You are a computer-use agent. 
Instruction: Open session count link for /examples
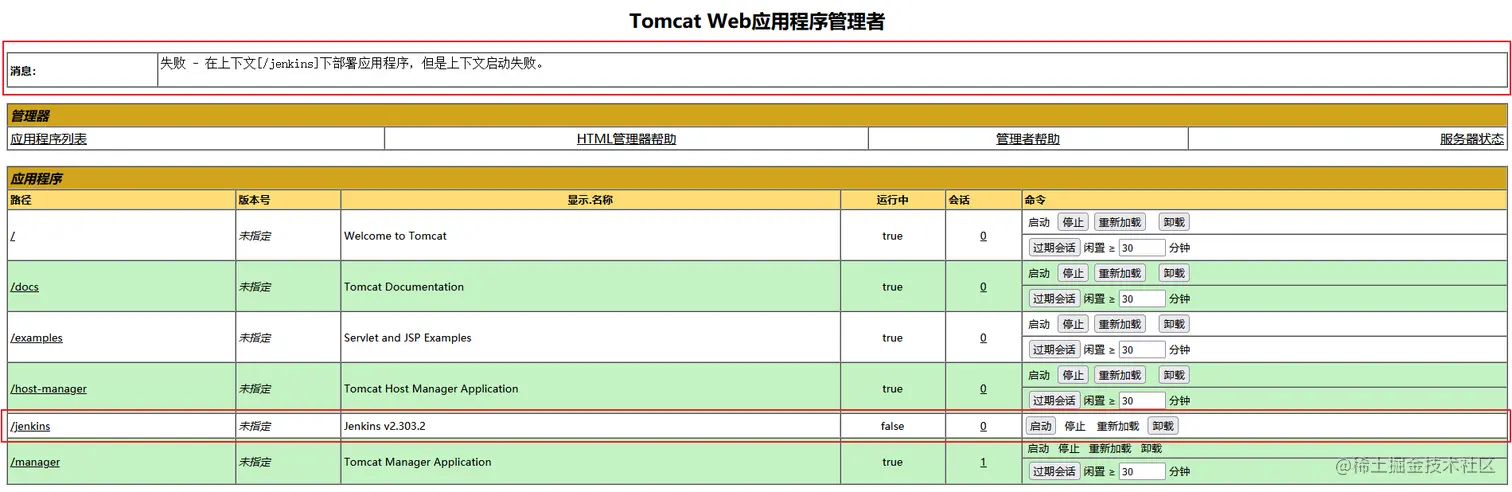[x=983, y=338]
